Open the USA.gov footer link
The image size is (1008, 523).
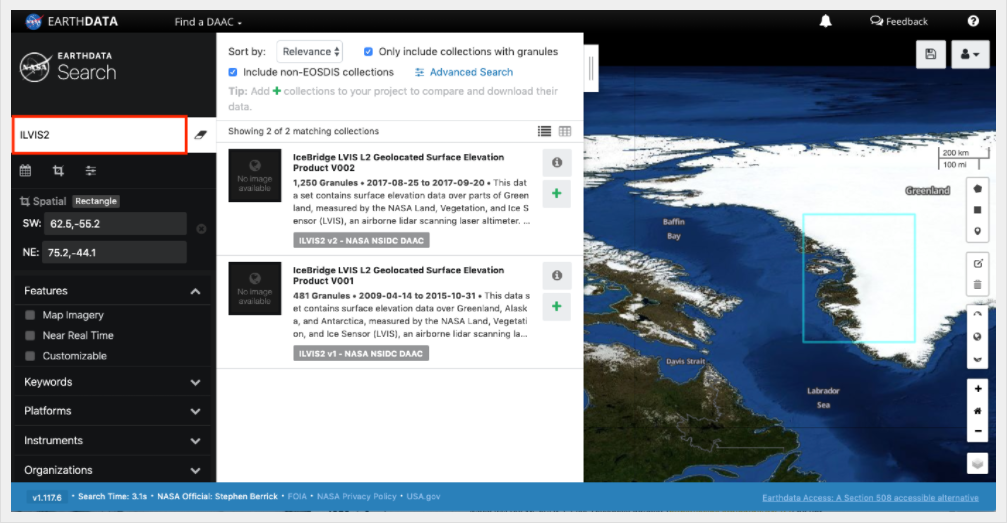pos(423,497)
